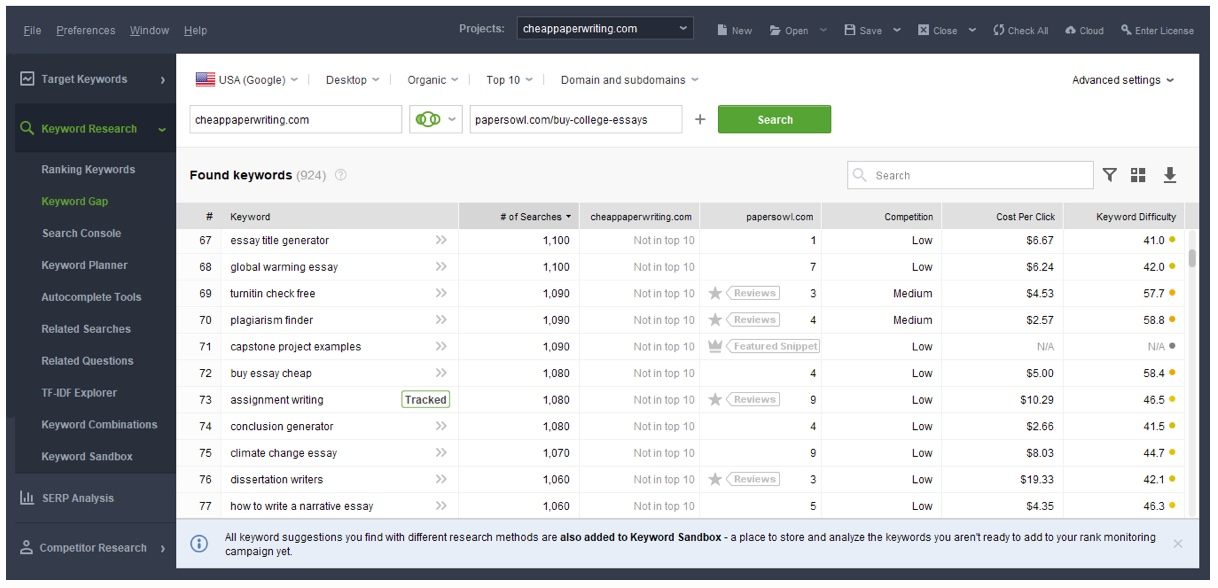The height and width of the screenshot is (588, 1218).
Task: Click the keyword table Search field
Action: [x=970, y=175]
